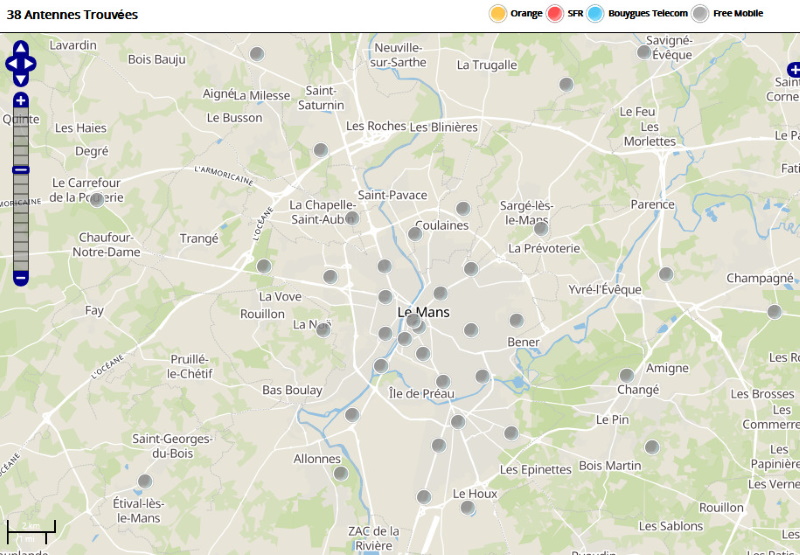Image resolution: width=800 pixels, height=555 pixels.
Task: Toggle the Orange operator filter
Action: 497,13
